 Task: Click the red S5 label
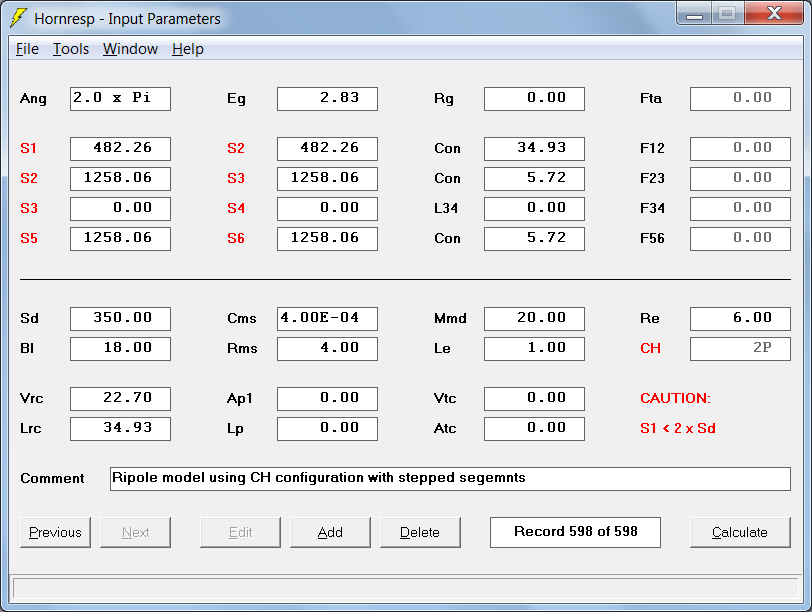[x=29, y=239]
